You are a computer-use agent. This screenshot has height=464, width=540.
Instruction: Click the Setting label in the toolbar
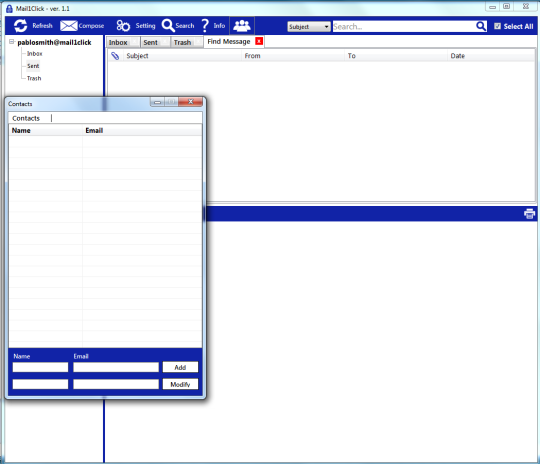pos(145,26)
